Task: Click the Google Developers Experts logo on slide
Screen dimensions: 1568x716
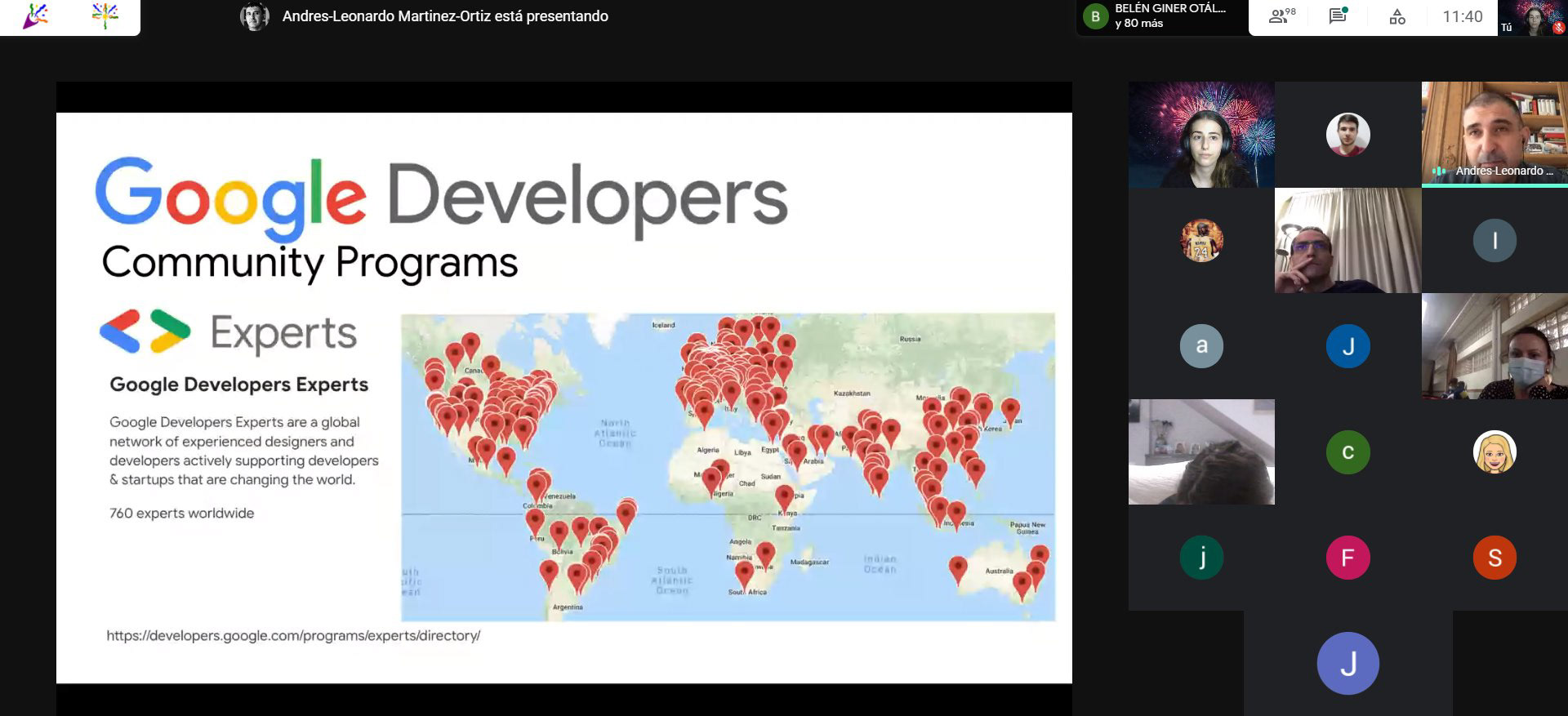Action: tap(145, 331)
